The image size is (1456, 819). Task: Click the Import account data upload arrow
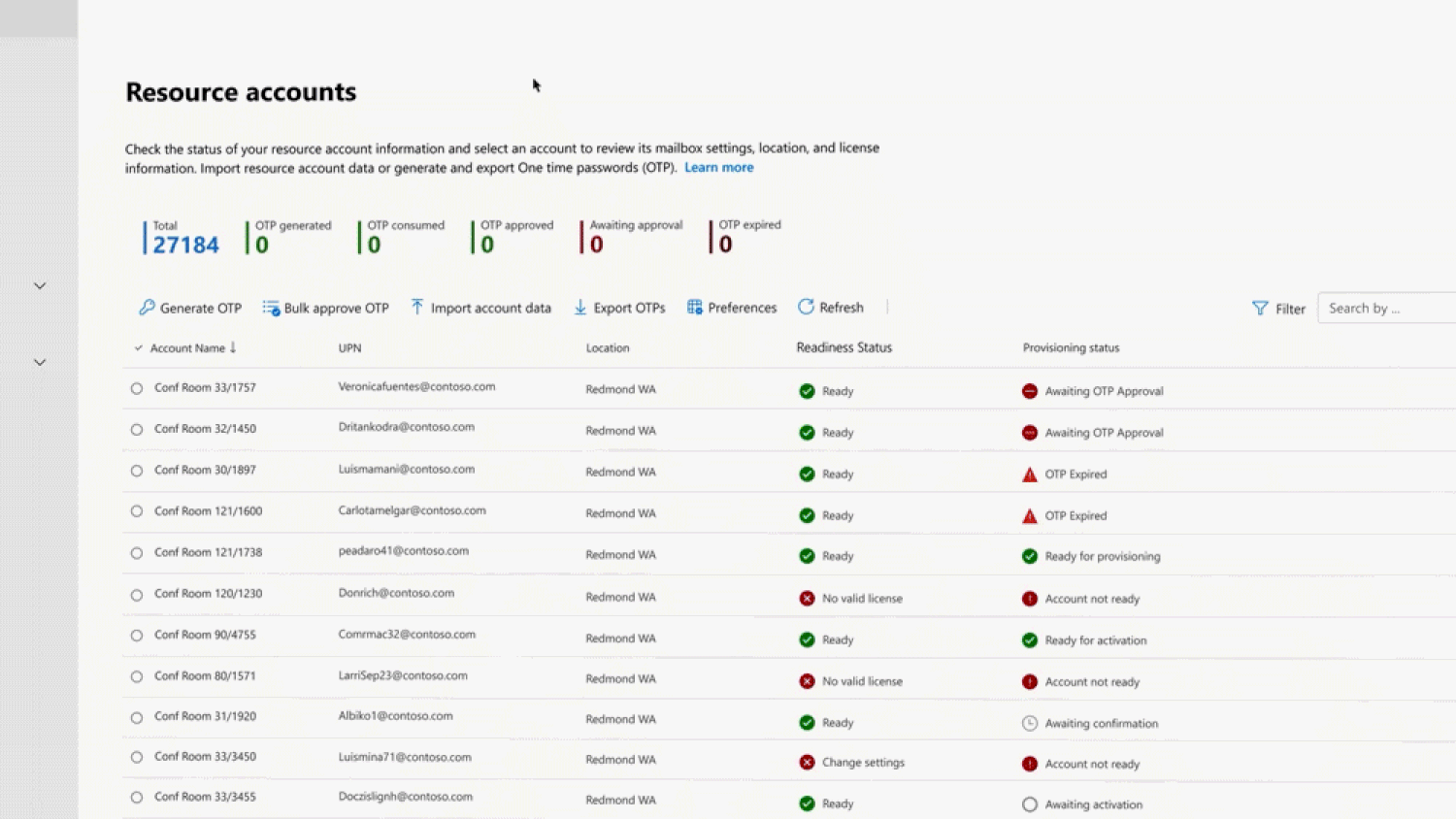pos(417,307)
